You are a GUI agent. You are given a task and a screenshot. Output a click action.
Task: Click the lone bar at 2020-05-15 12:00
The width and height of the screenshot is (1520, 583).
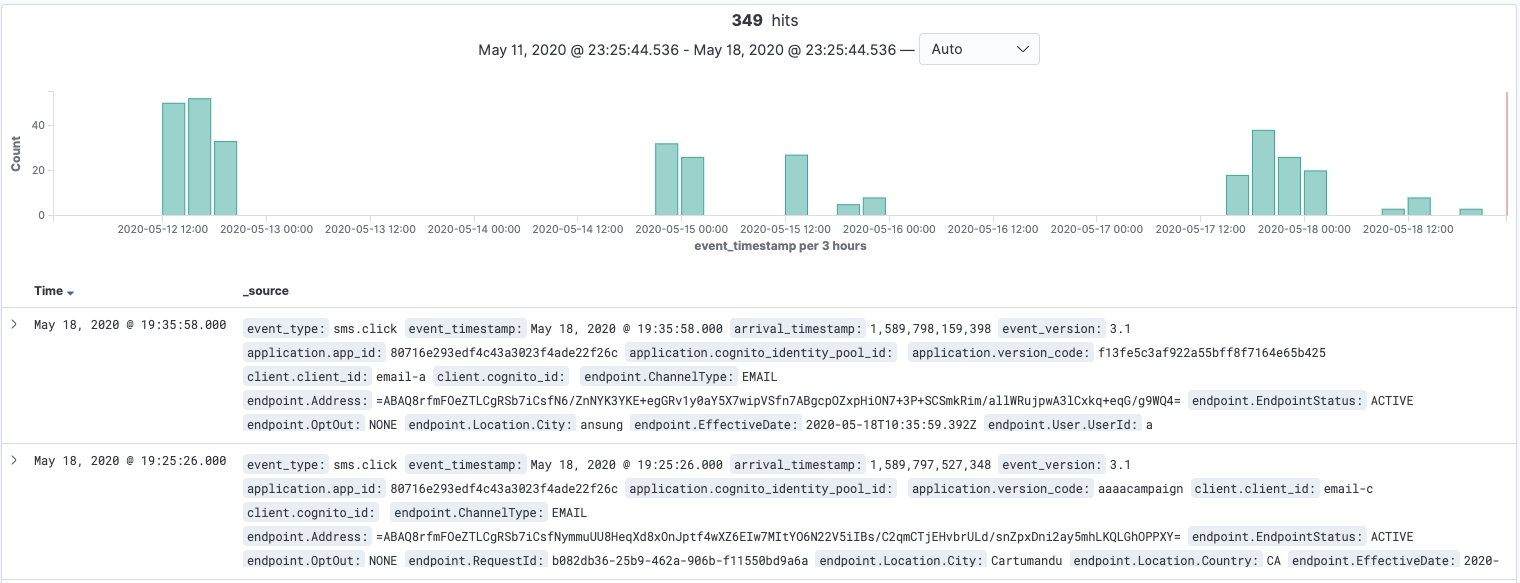tap(796, 185)
